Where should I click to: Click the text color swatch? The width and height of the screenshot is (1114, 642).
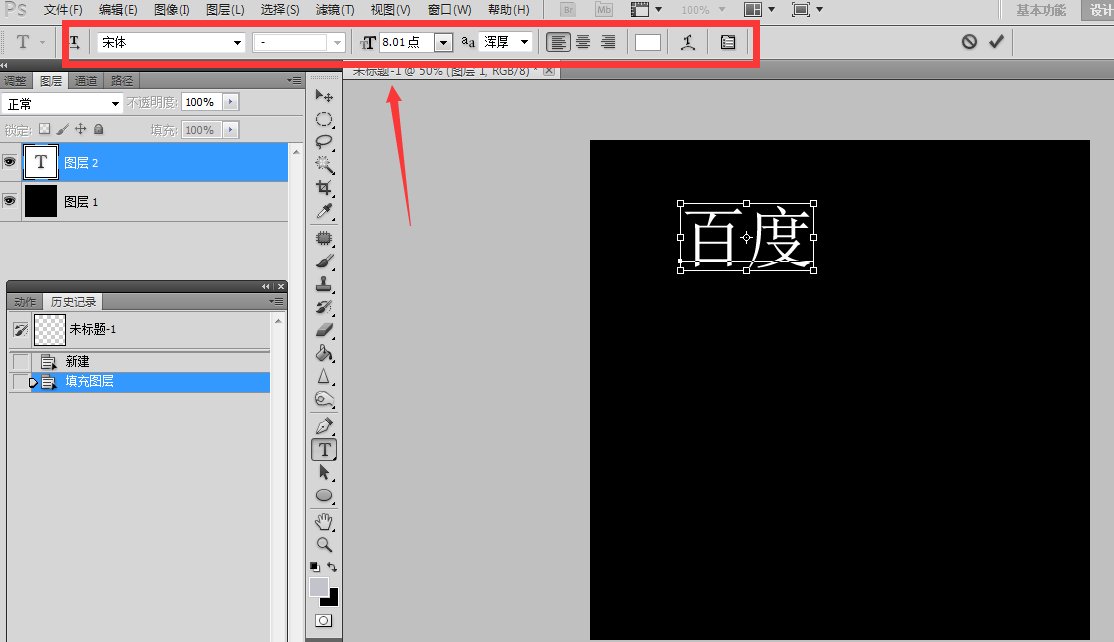(647, 41)
